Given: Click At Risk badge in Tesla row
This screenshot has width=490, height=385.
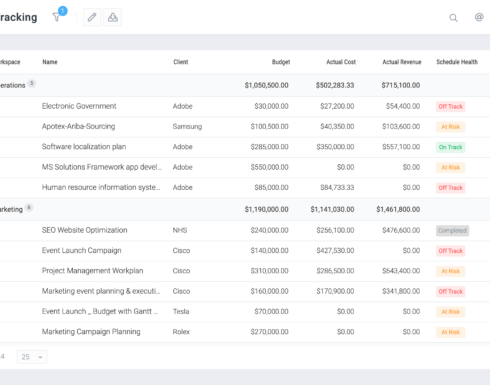Looking at the screenshot, I should click(450, 312).
